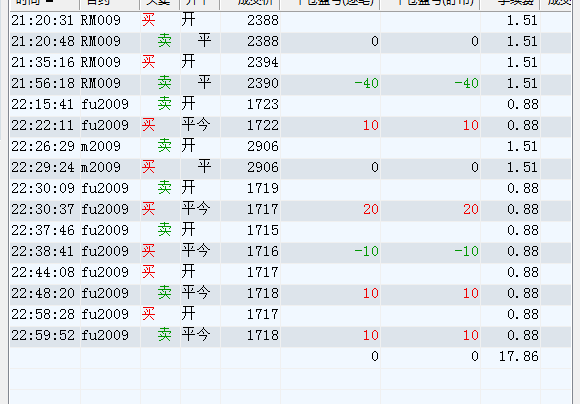This screenshot has height=404, width=580.
Task: Click the 平 cell in the 22:29:24 row
Action: pos(204,166)
